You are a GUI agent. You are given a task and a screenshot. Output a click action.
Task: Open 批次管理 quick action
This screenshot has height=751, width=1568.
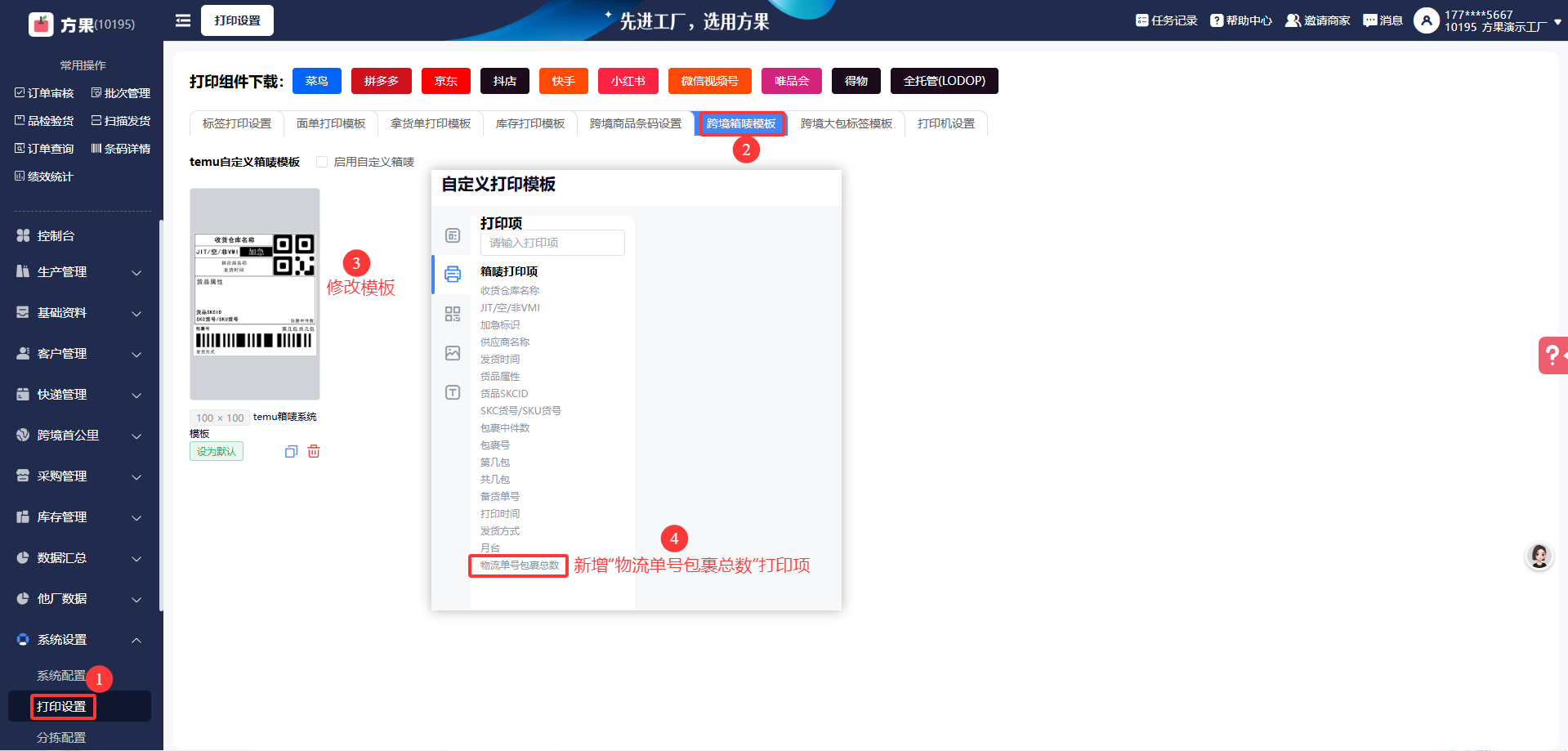121,93
